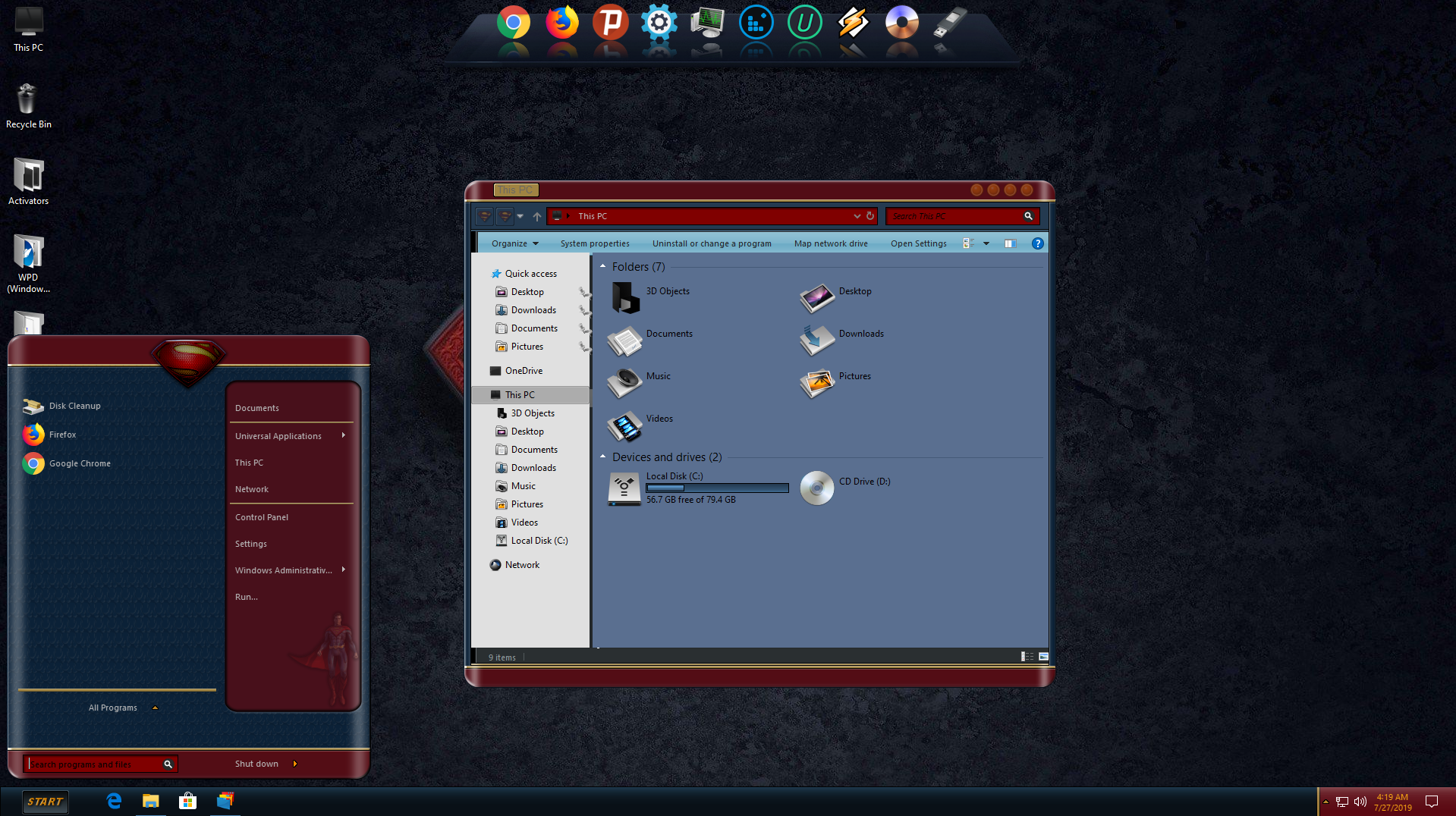1456x816 pixels.
Task: Open This PC desktop shortcut
Action: pos(29,30)
